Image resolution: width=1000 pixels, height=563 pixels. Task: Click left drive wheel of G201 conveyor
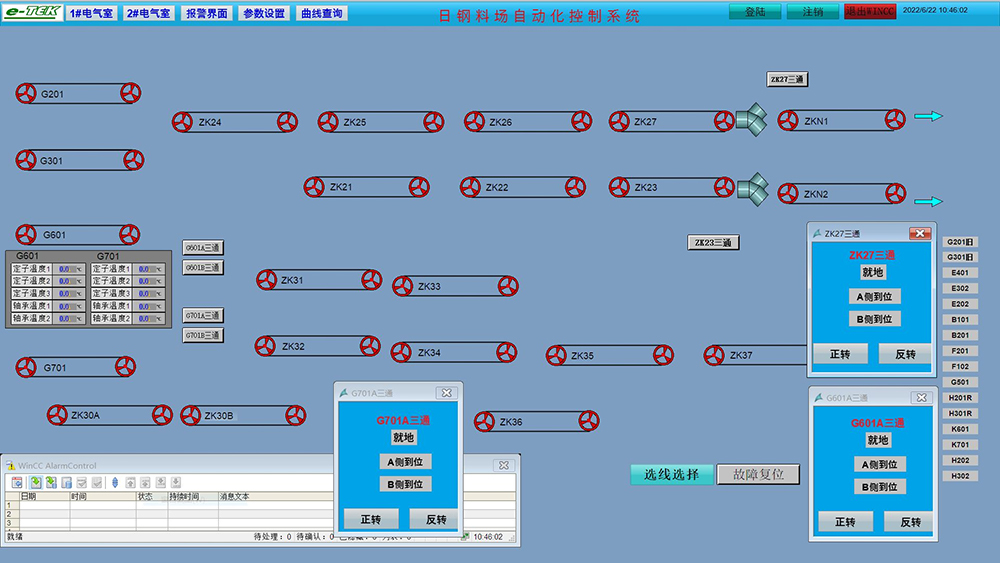click(26, 93)
